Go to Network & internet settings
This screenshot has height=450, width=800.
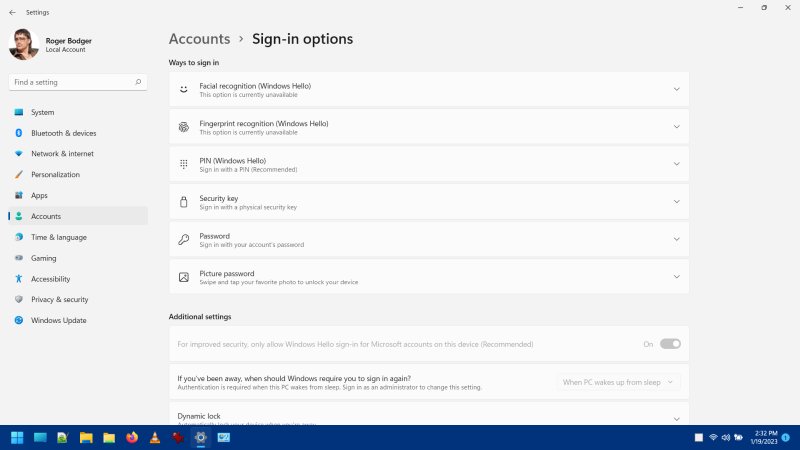click(78, 154)
